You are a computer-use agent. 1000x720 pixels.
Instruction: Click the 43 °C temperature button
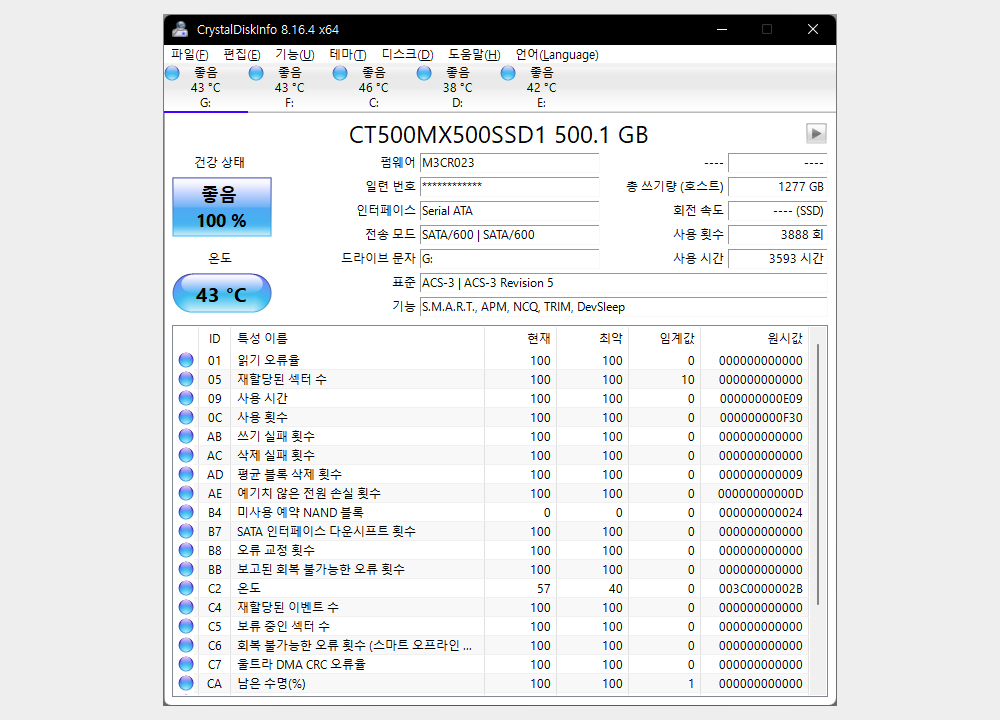[x=222, y=293]
